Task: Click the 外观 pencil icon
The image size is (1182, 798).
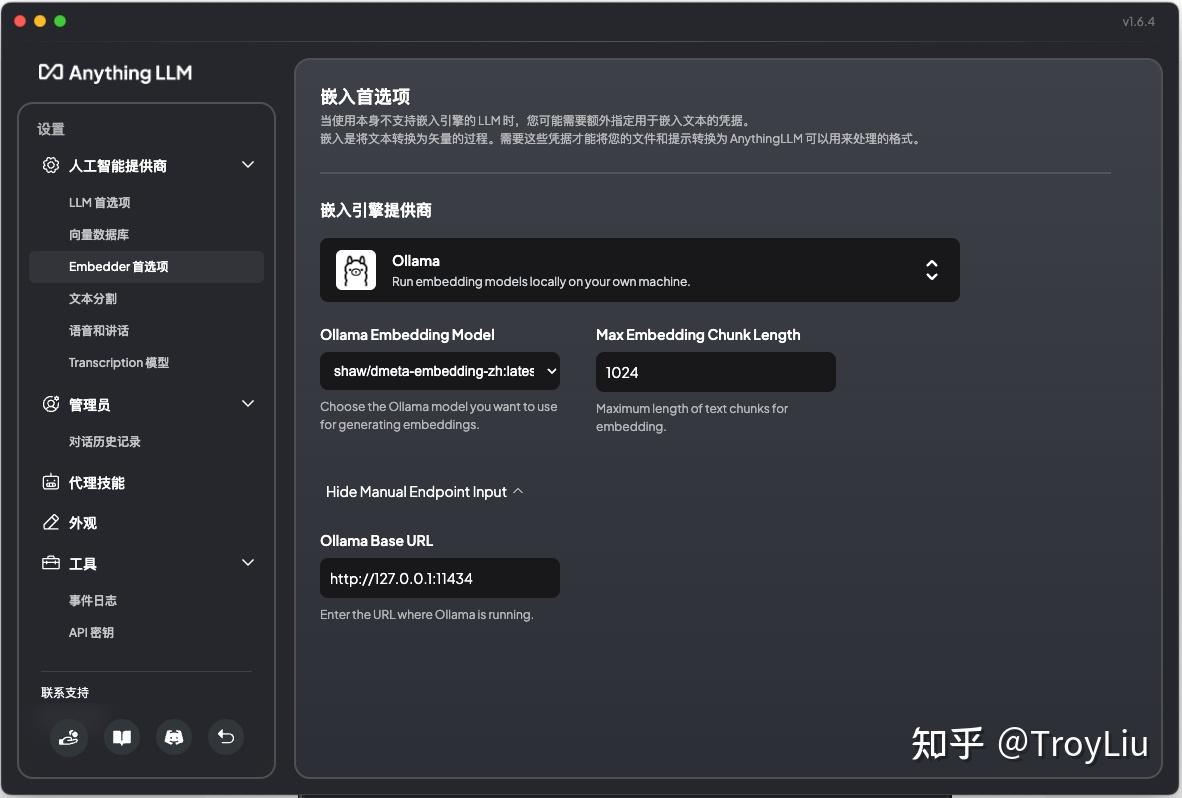Action: coord(51,522)
